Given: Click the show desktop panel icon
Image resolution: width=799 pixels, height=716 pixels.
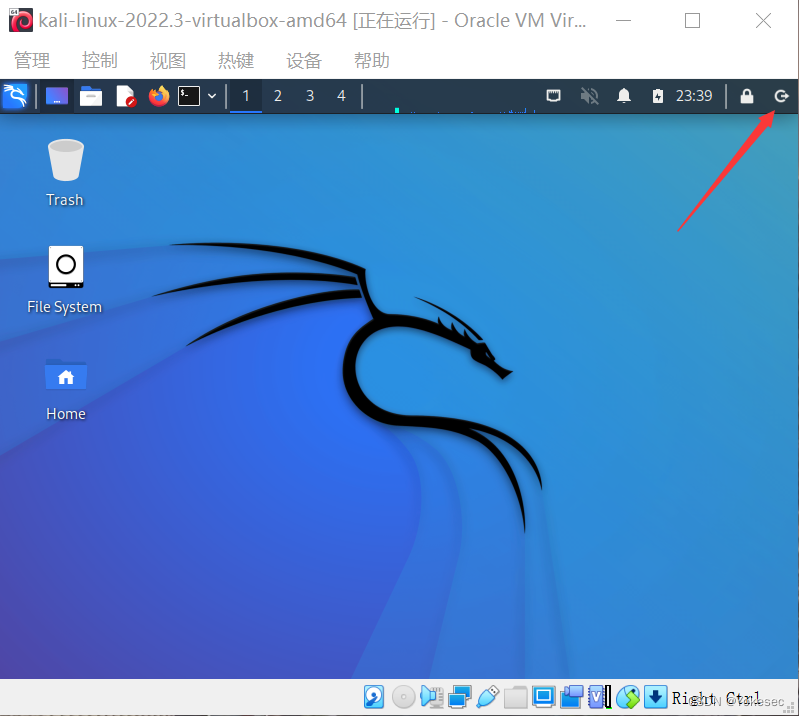Looking at the screenshot, I should coord(57,96).
